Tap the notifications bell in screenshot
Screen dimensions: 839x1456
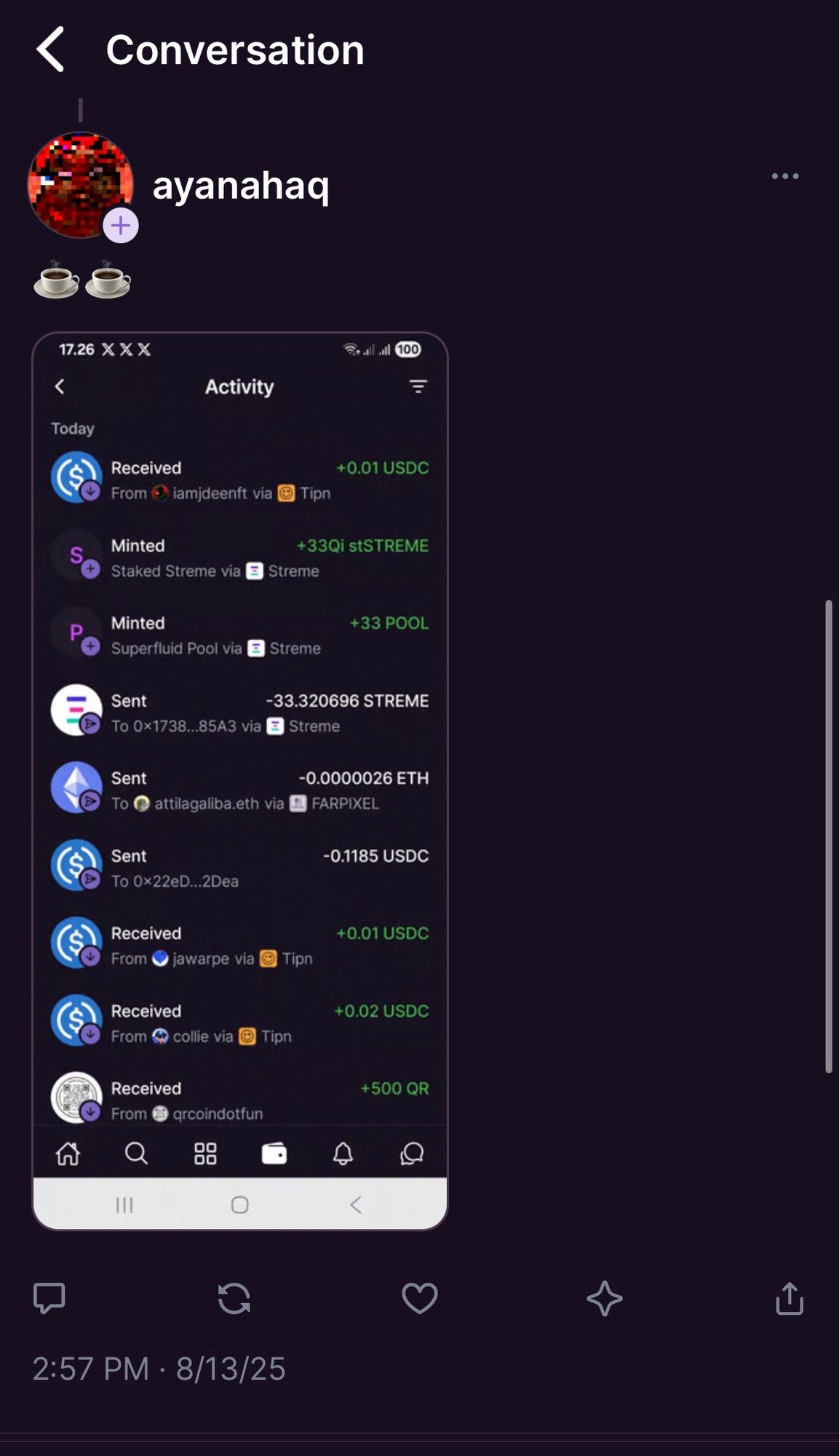coord(343,1153)
